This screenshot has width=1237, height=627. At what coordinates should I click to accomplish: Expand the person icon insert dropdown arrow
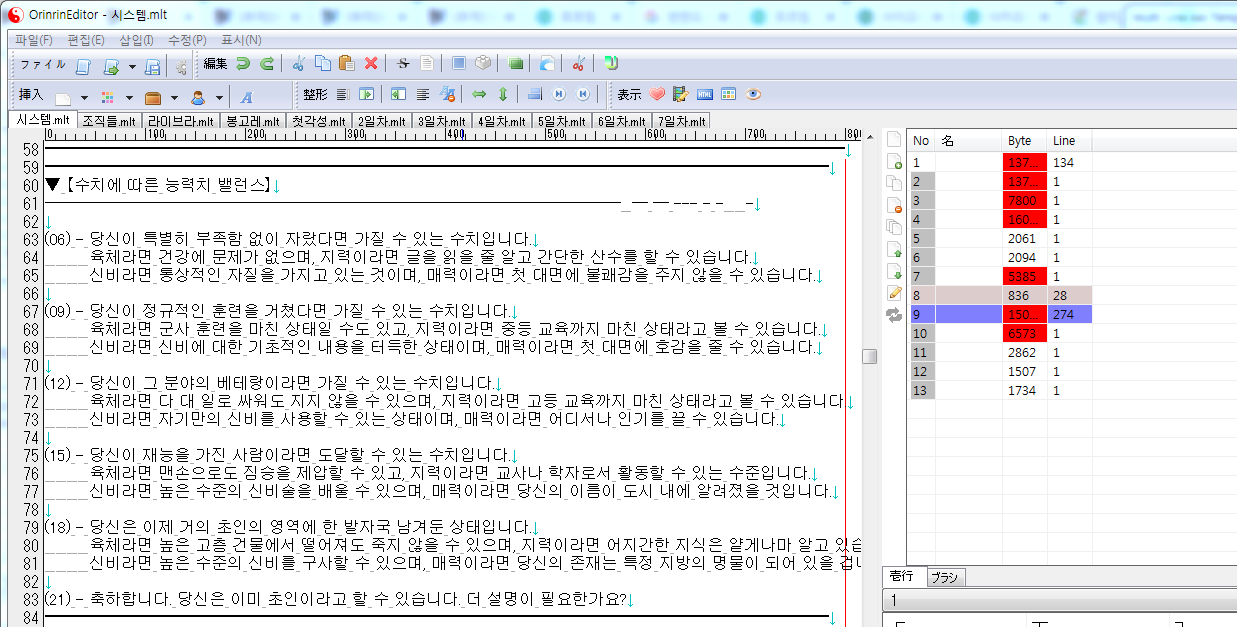(x=217, y=98)
